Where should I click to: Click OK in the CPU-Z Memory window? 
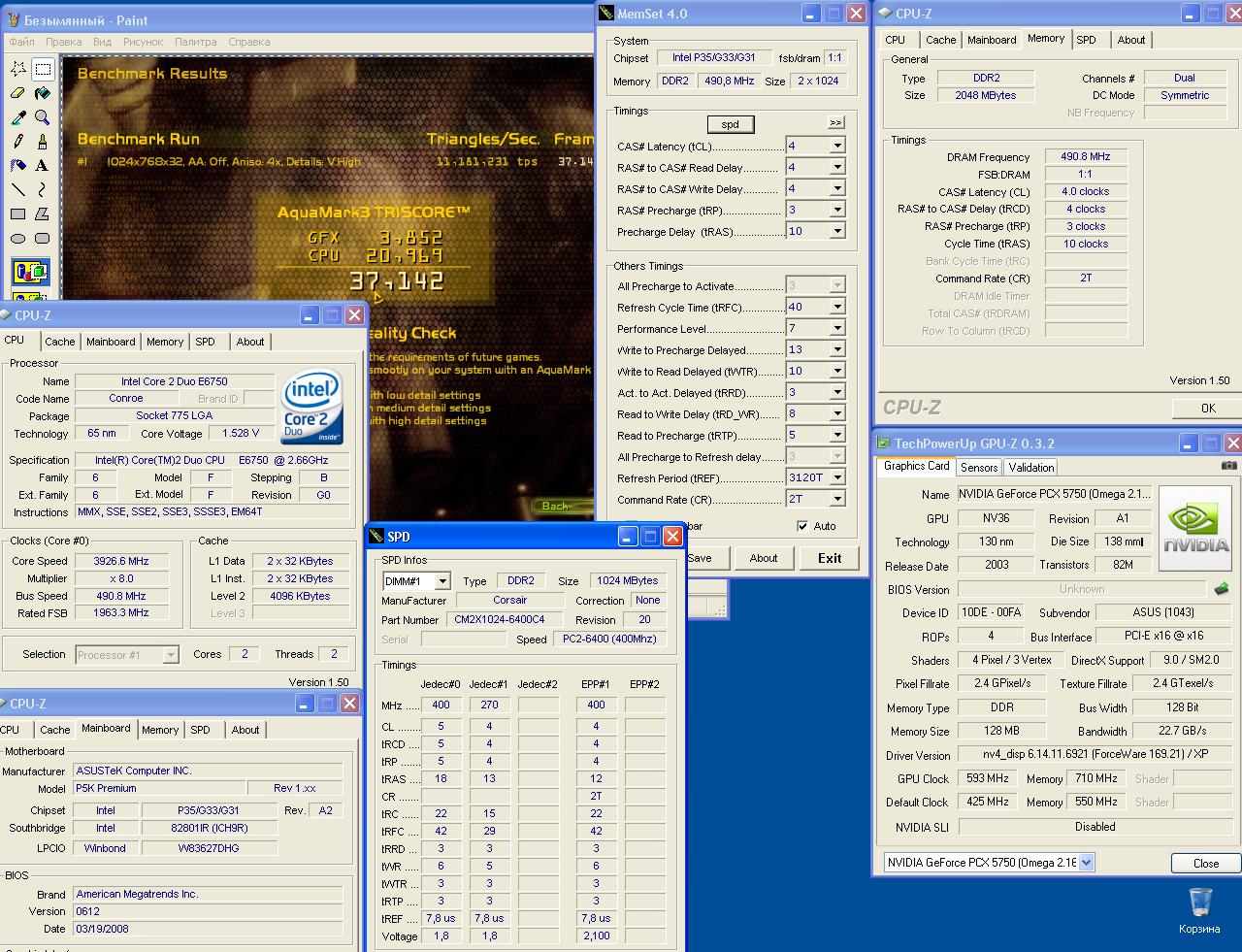coord(1208,408)
